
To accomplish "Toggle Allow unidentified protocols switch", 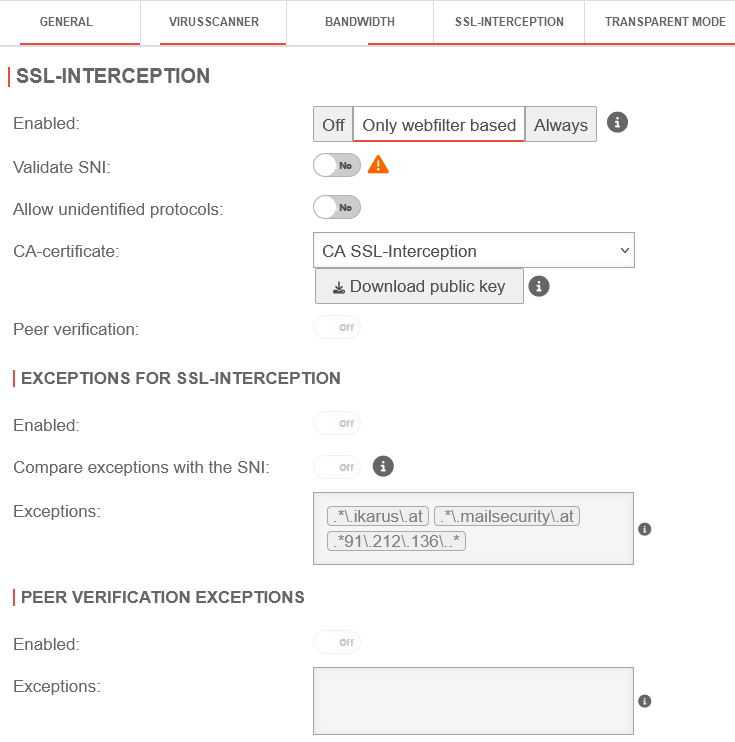I will (337, 208).
